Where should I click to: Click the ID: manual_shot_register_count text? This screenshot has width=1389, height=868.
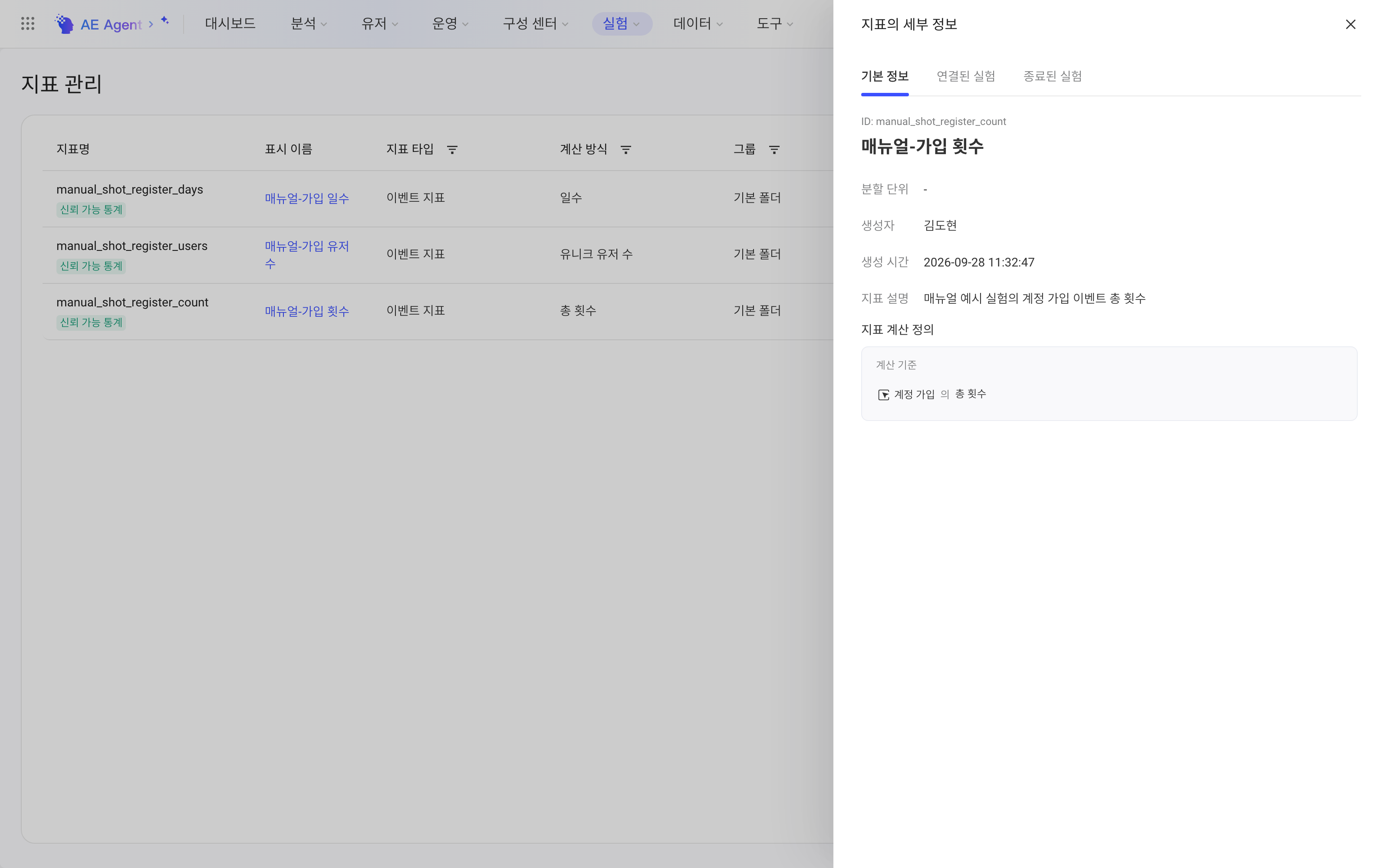coord(933,122)
